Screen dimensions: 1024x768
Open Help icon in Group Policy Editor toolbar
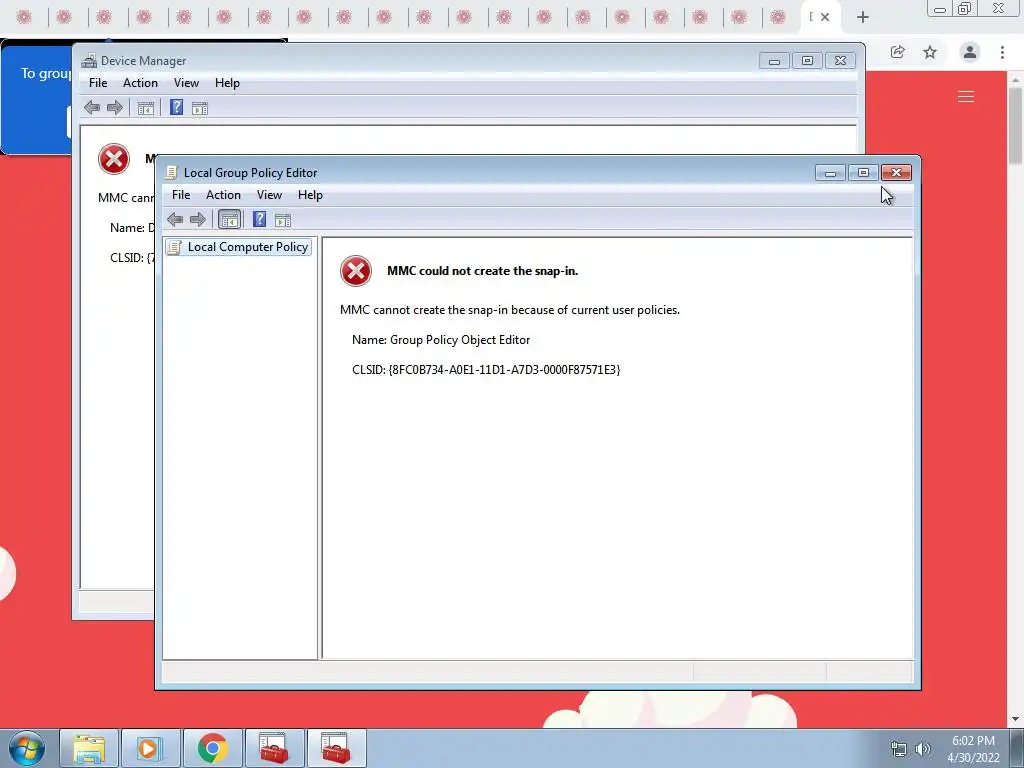pyautogui.click(x=259, y=219)
